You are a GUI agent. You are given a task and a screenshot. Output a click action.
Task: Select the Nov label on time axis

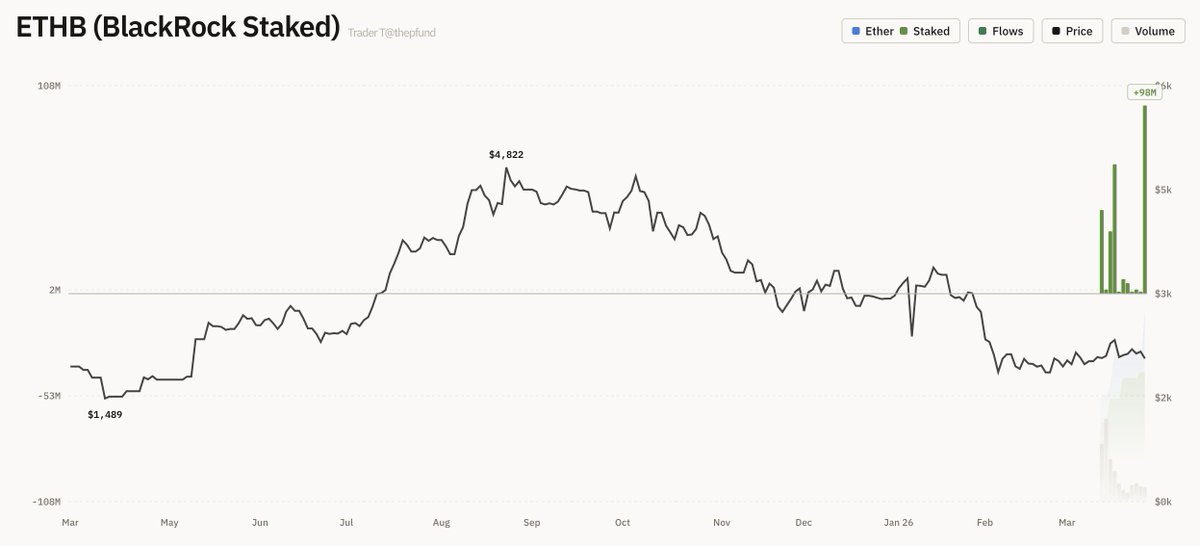(722, 522)
